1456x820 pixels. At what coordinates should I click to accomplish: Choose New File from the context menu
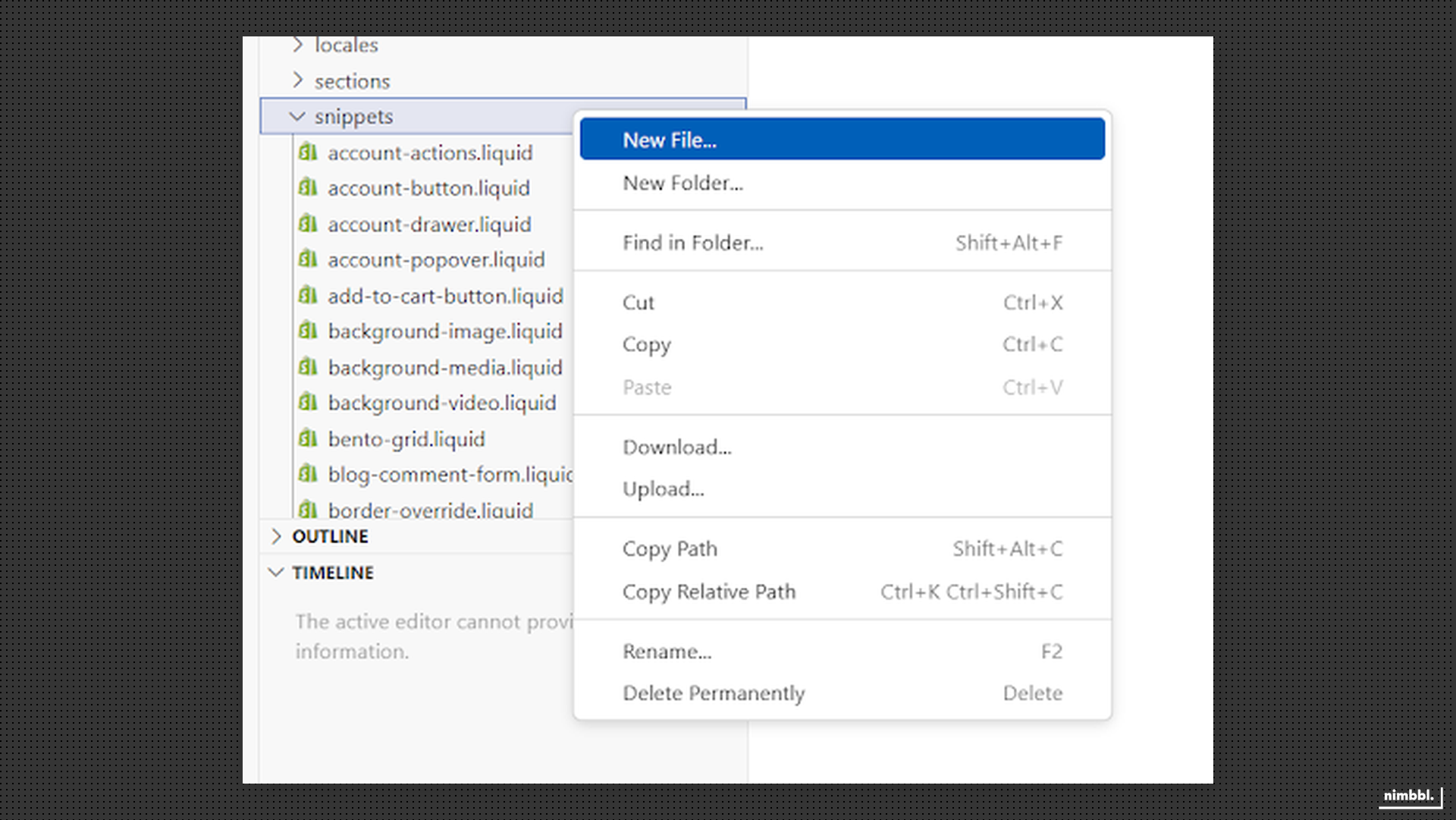click(669, 140)
